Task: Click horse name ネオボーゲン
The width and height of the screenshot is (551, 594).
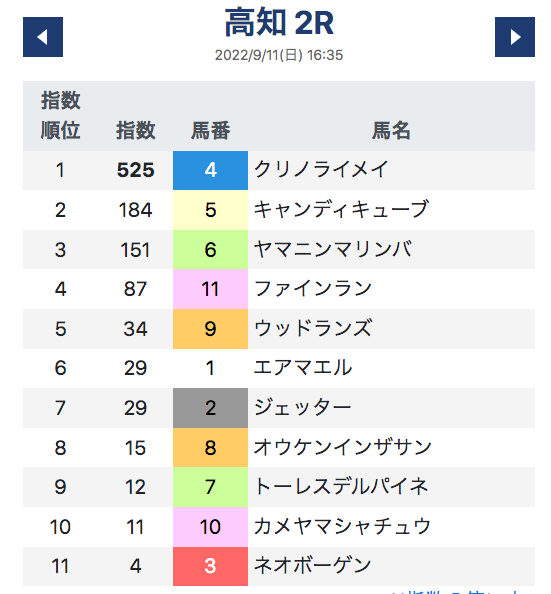Action: (312, 566)
